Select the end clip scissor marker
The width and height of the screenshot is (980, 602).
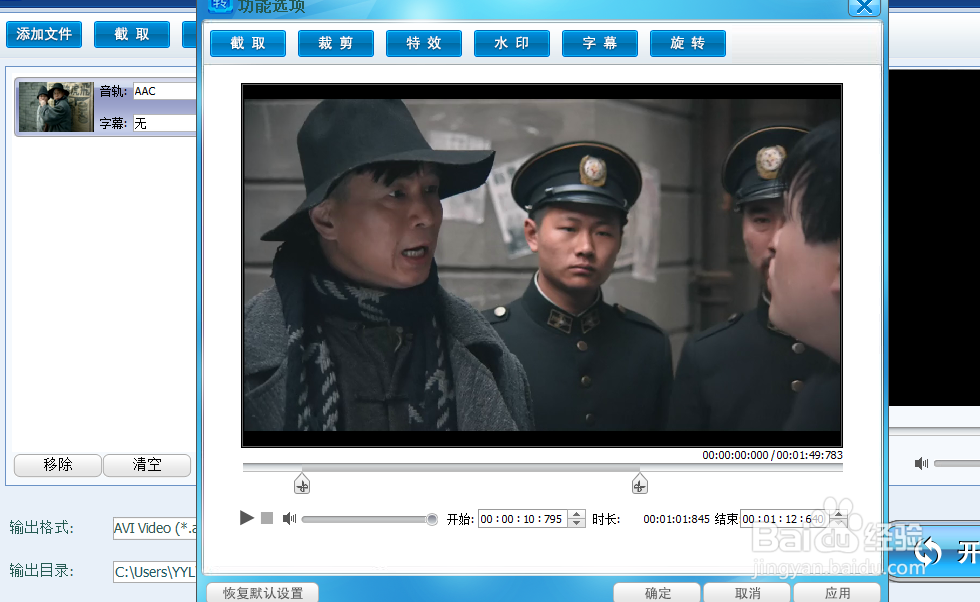tap(639, 484)
